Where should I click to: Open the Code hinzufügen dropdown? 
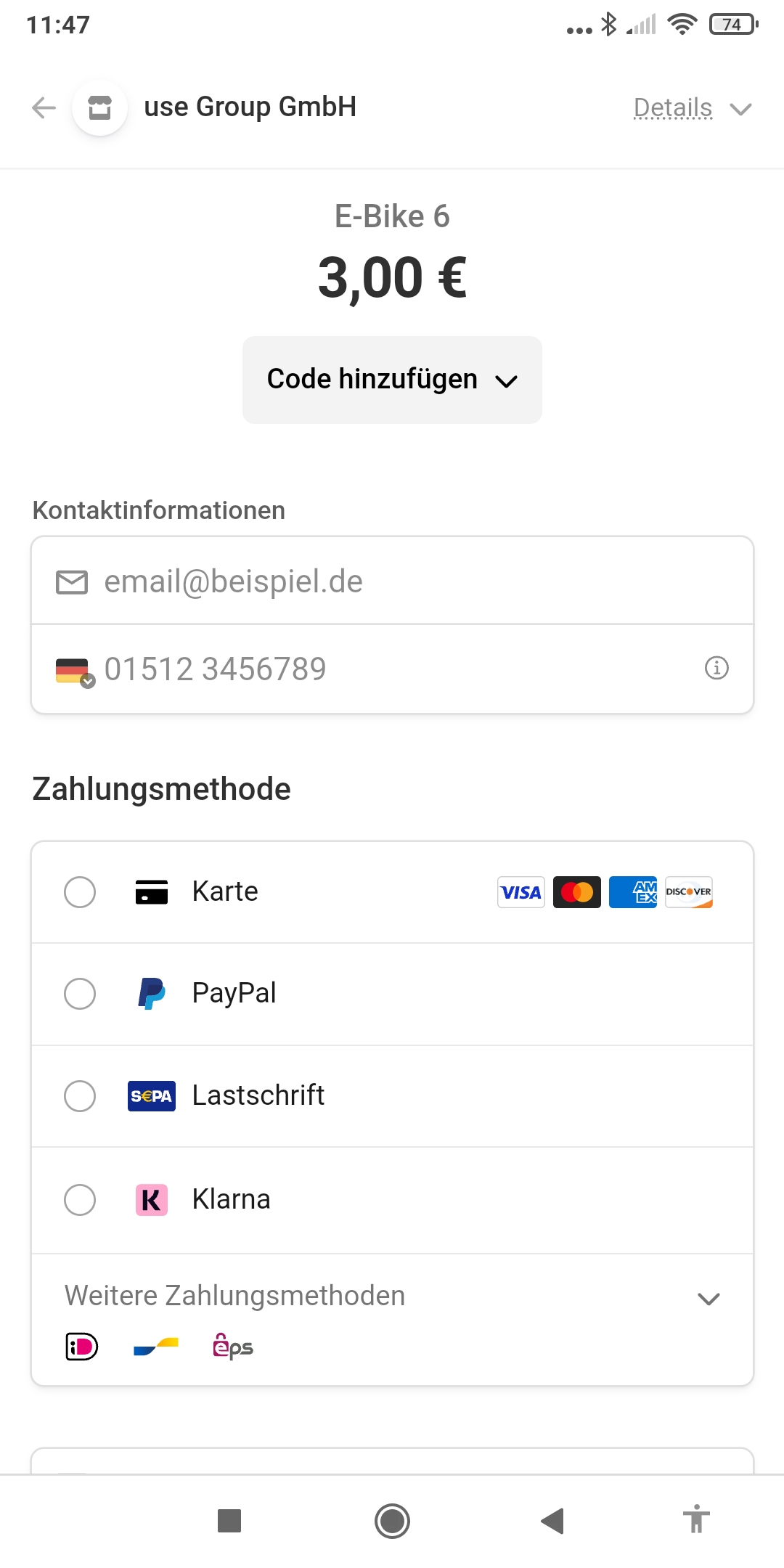click(x=392, y=380)
